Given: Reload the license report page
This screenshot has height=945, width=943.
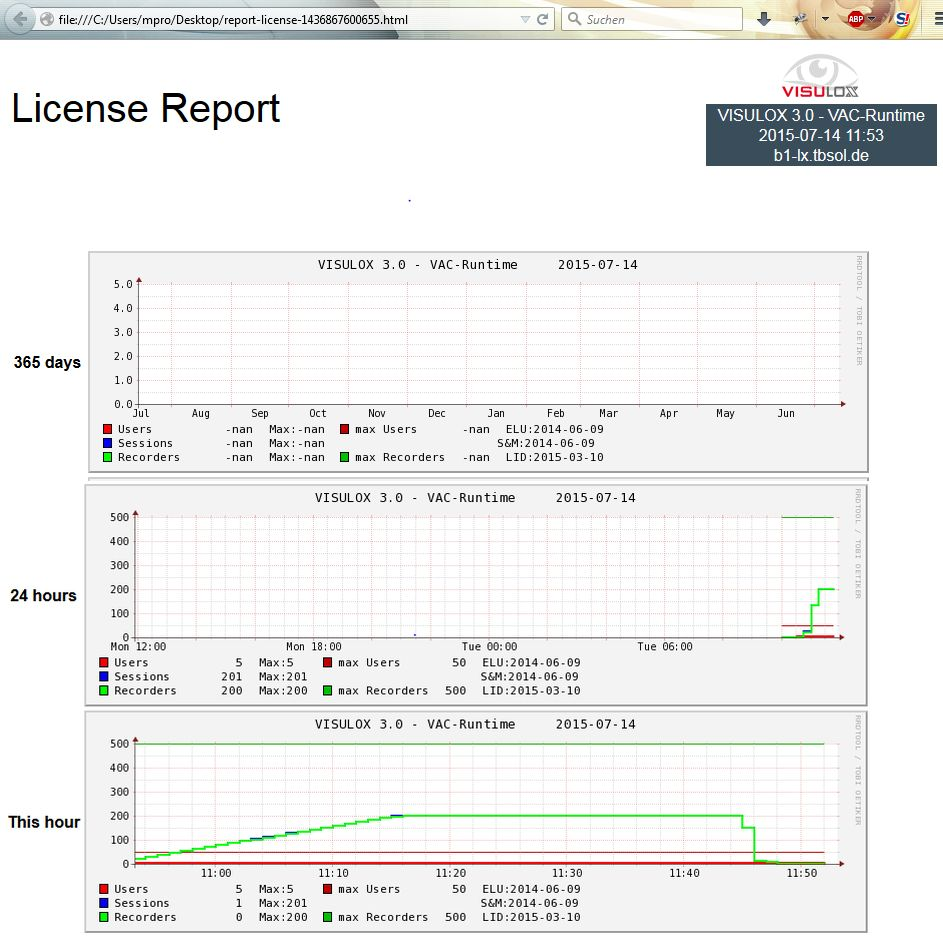Looking at the screenshot, I should [543, 19].
